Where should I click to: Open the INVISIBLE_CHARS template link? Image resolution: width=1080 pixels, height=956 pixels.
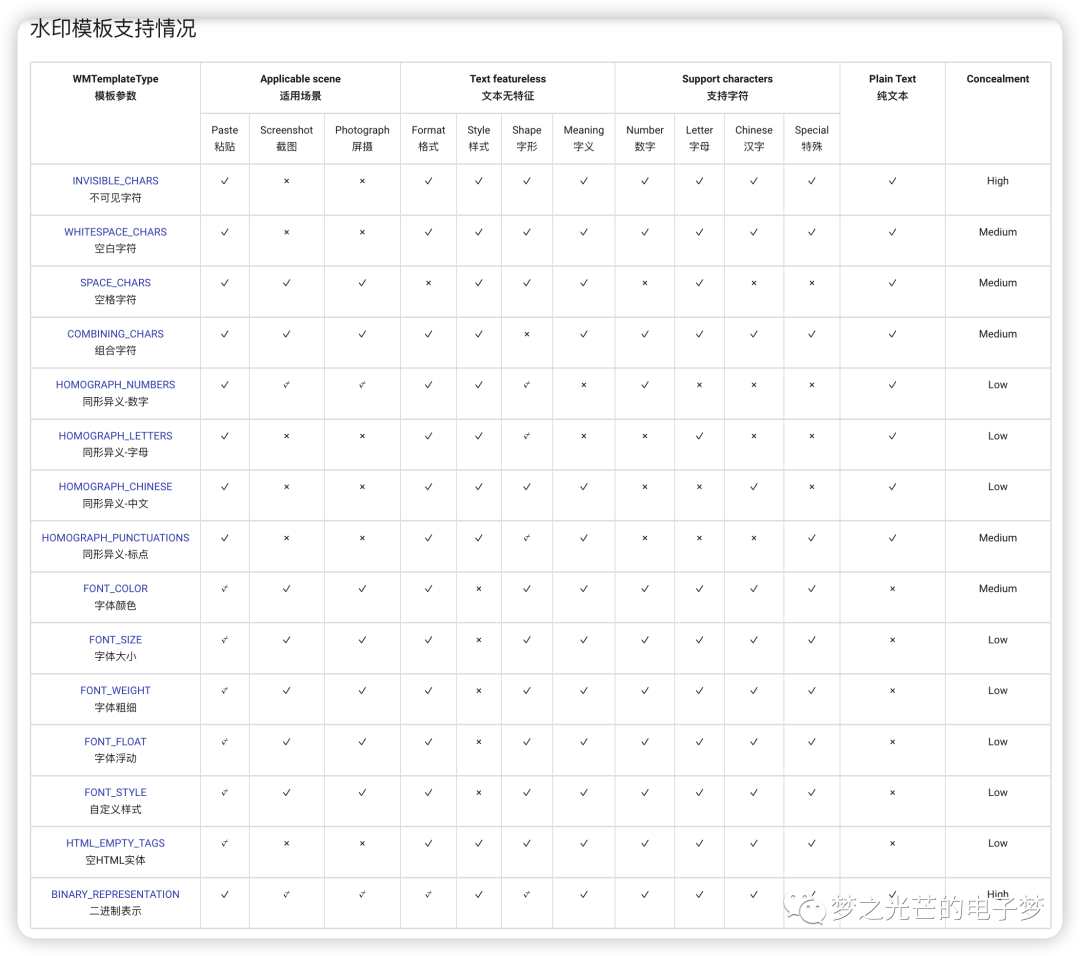point(115,180)
